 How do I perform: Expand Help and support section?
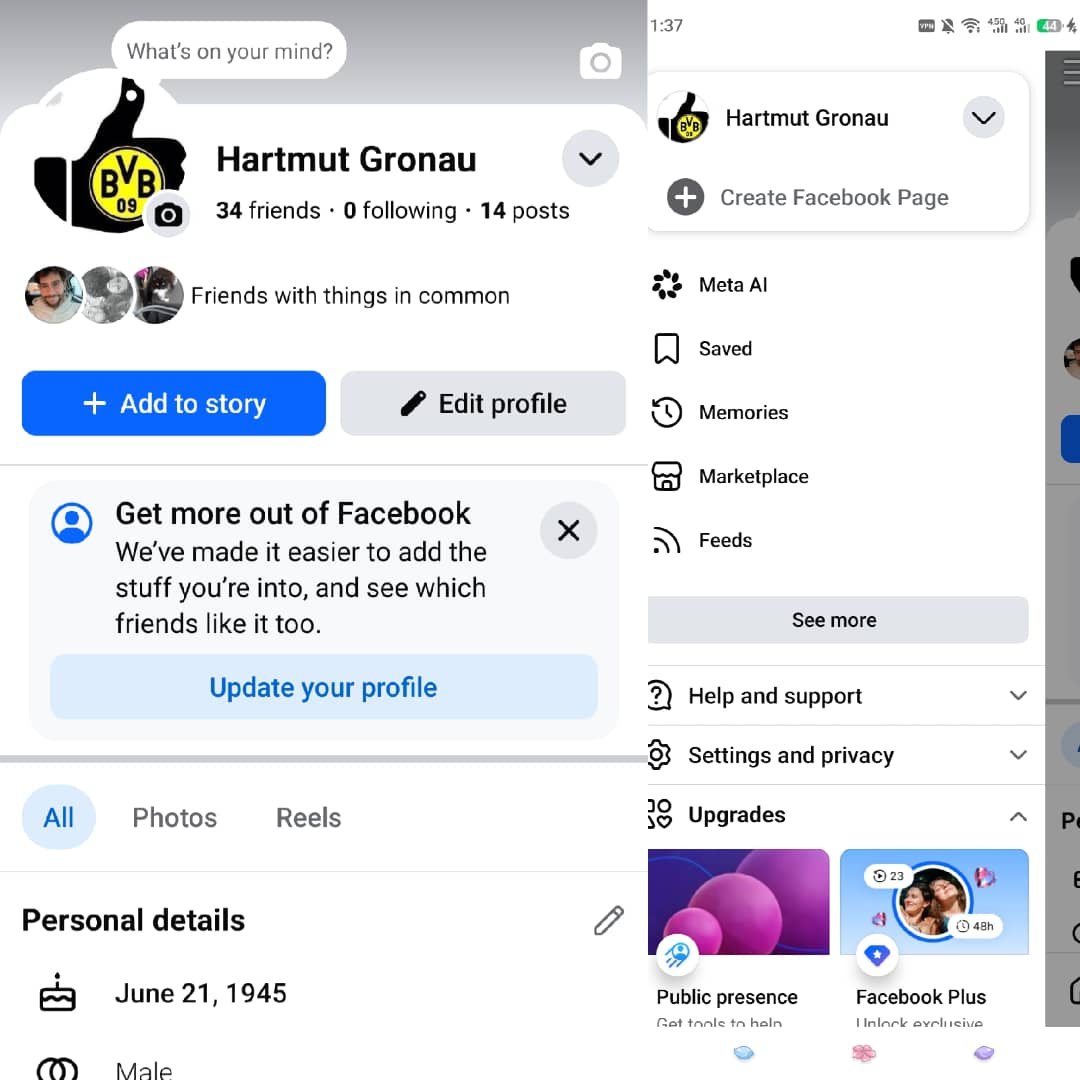coord(1019,696)
